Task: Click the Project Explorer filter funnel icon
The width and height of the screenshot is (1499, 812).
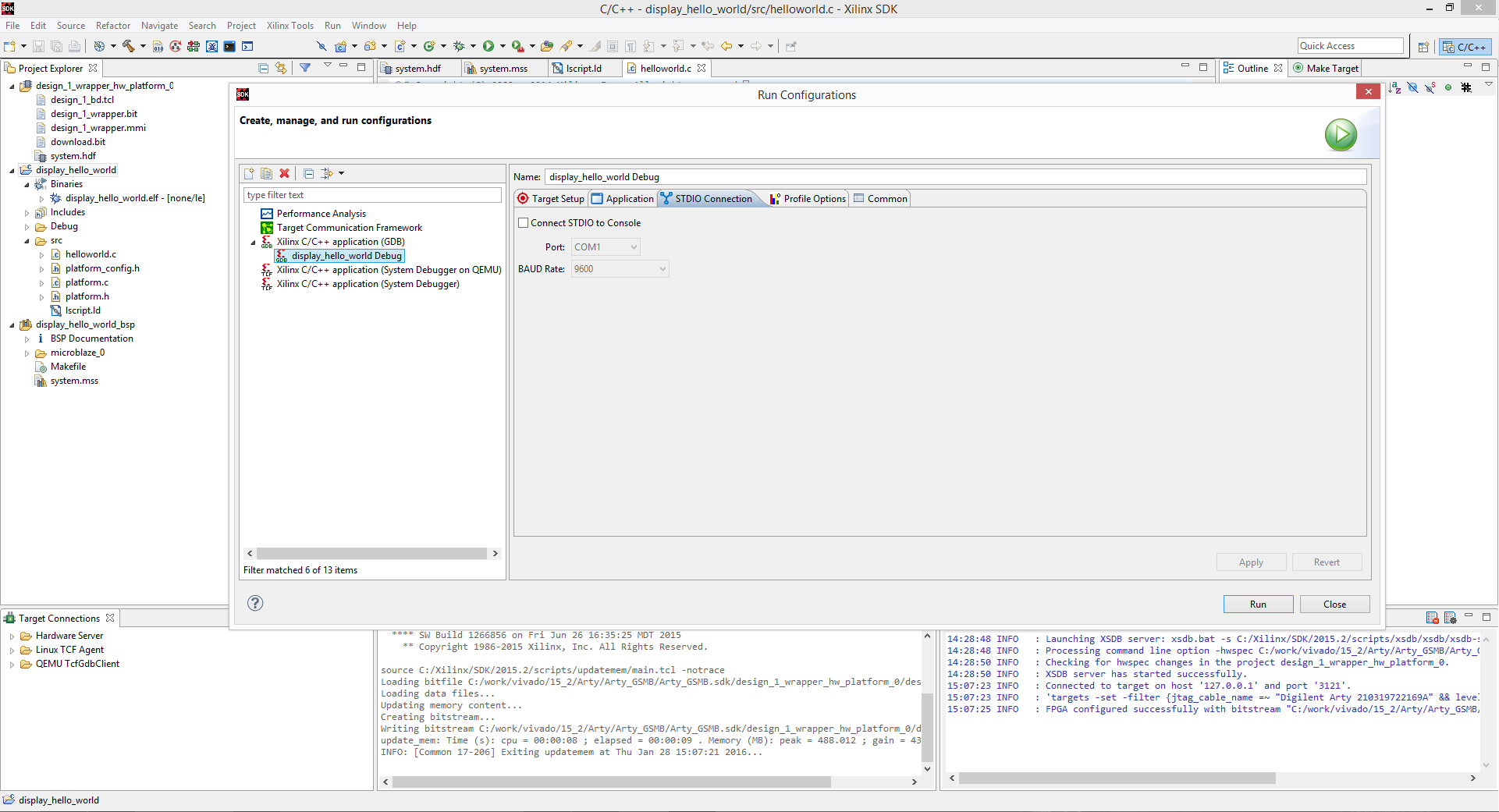Action: (x=305, y=68)
